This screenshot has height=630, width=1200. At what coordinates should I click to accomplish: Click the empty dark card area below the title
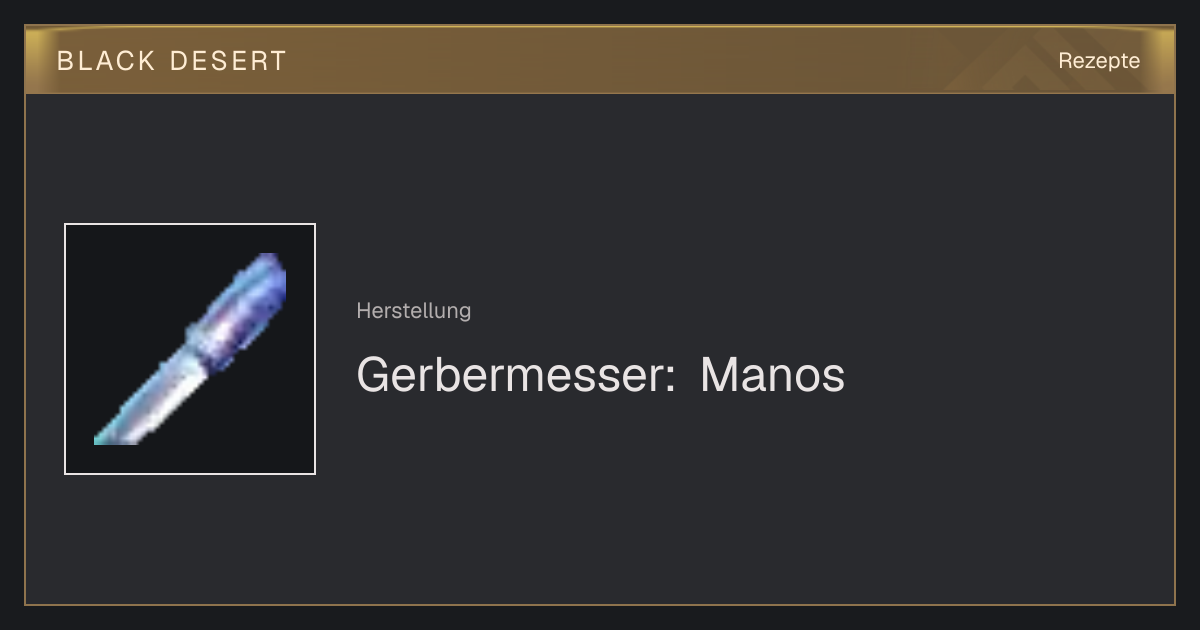[x=700, y=500]
